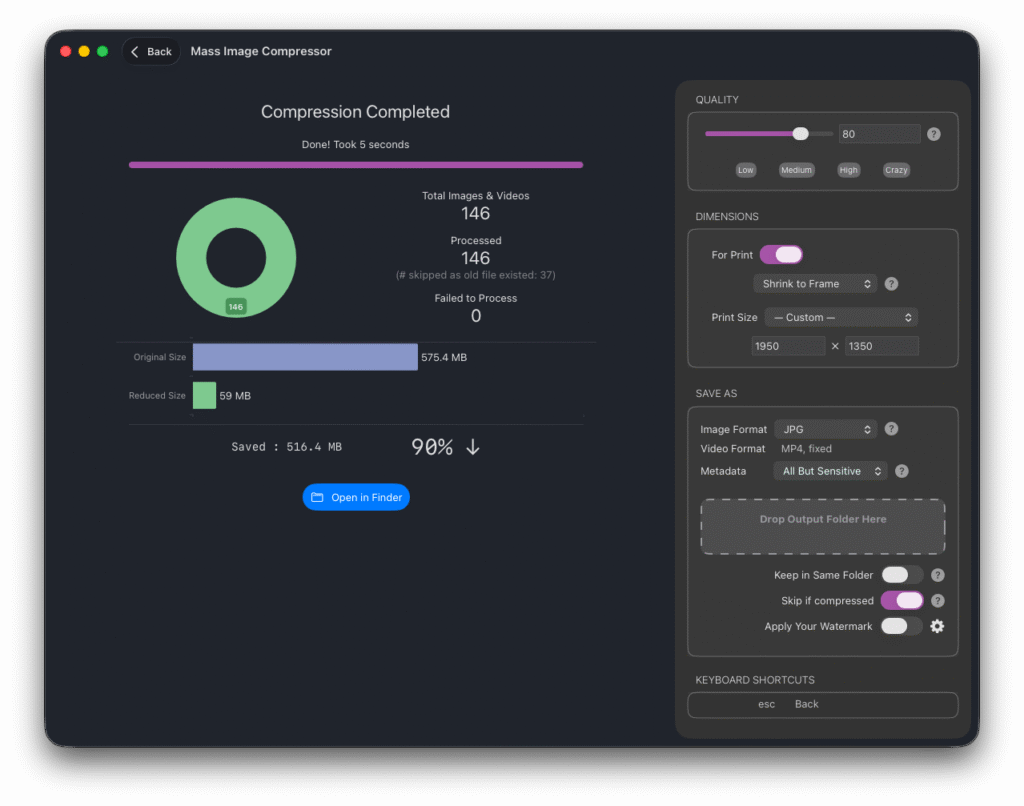
Task: Enable Keep in Same Folder switch
Action: [x=901, y=575]
